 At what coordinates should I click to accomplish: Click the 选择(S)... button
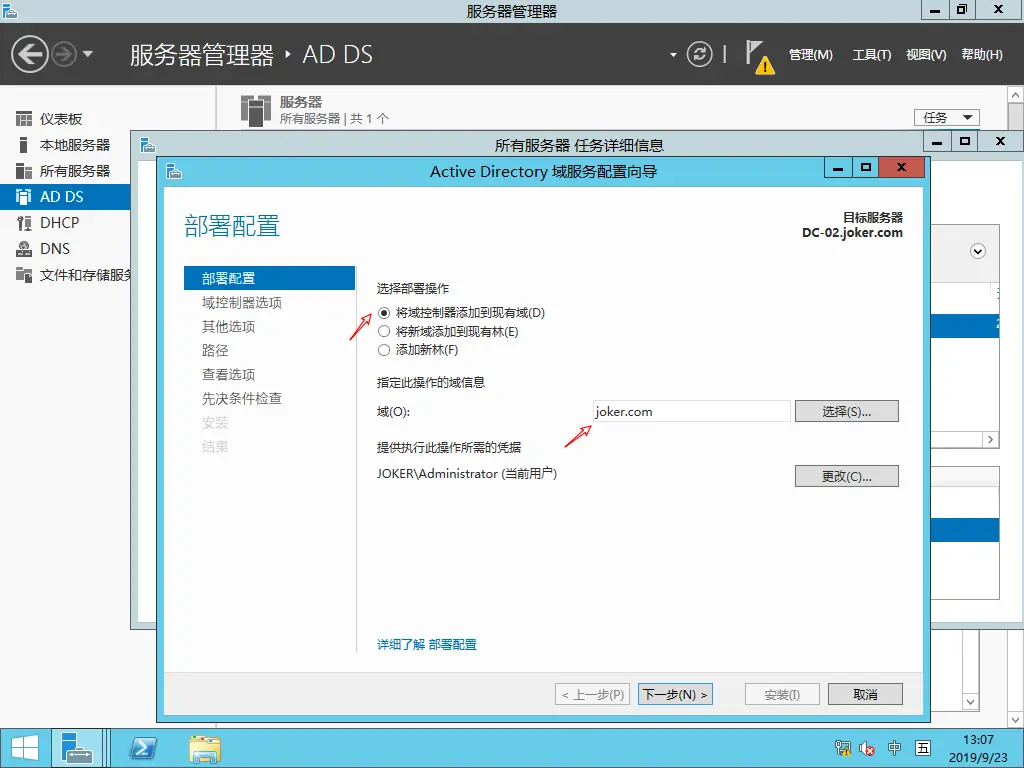(846, 411)
